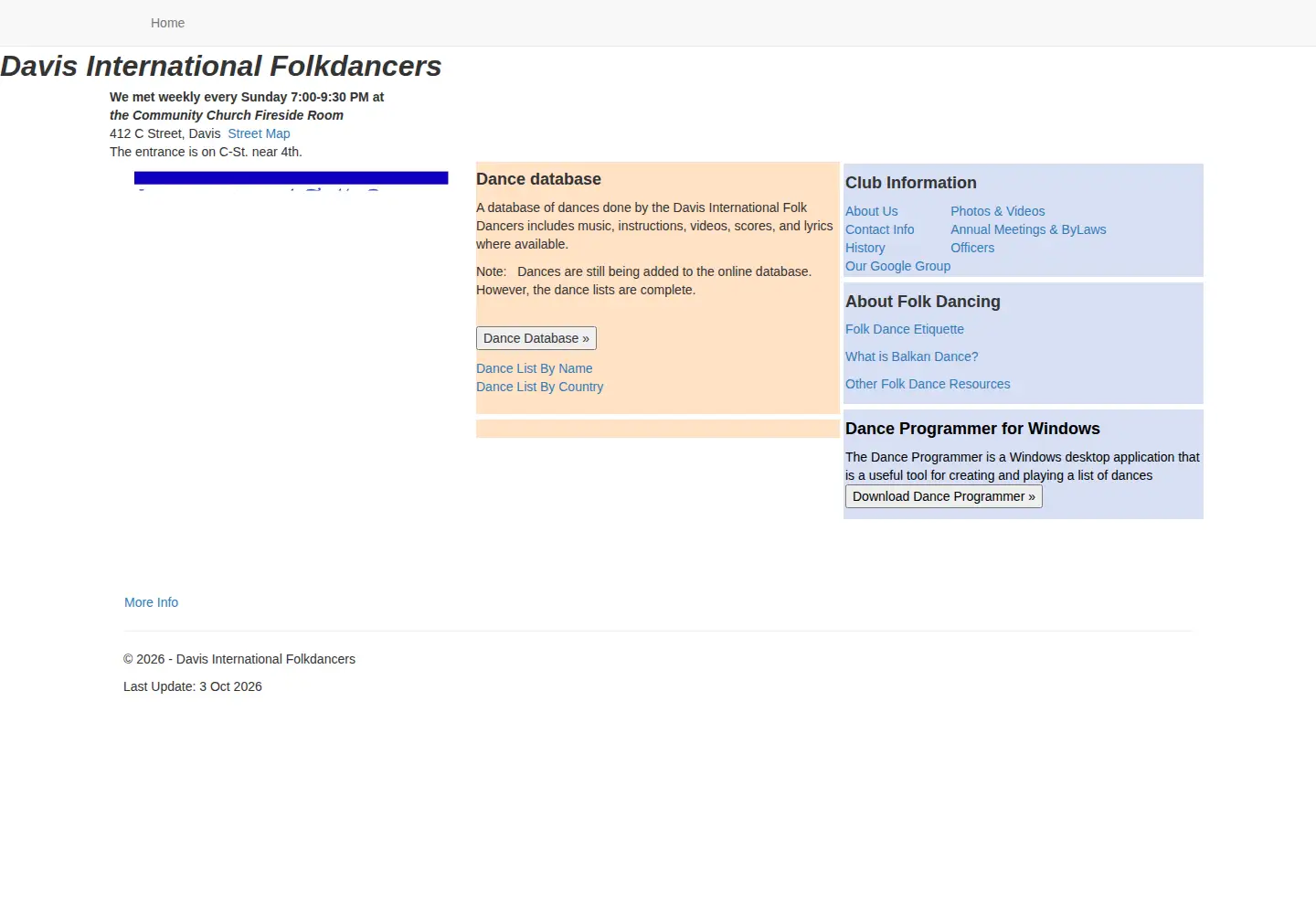Click 'We met weekly every Sunday' line

[x=247, y=97]
